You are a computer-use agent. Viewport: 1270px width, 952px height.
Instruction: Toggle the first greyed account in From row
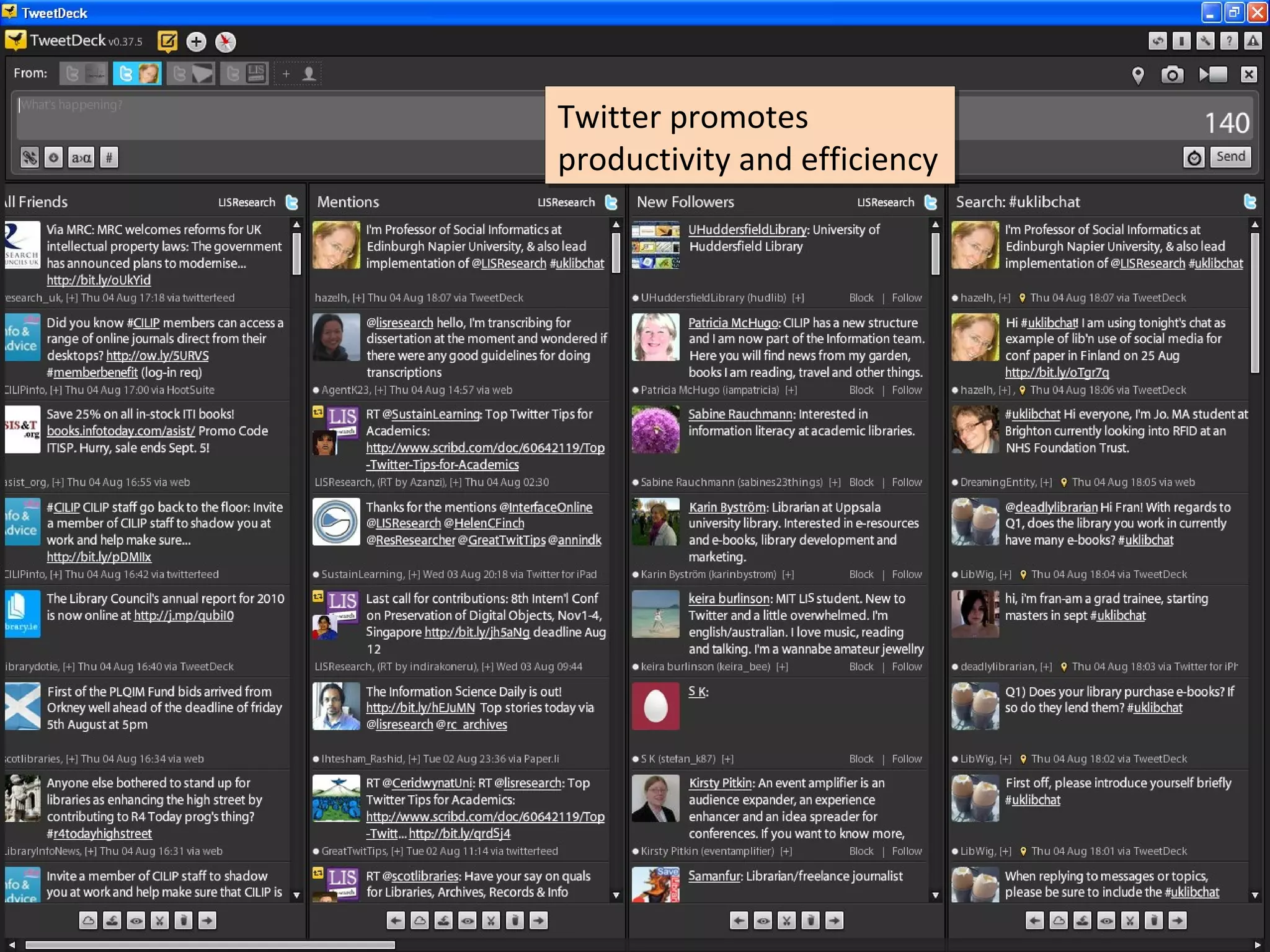click(84, 74)
